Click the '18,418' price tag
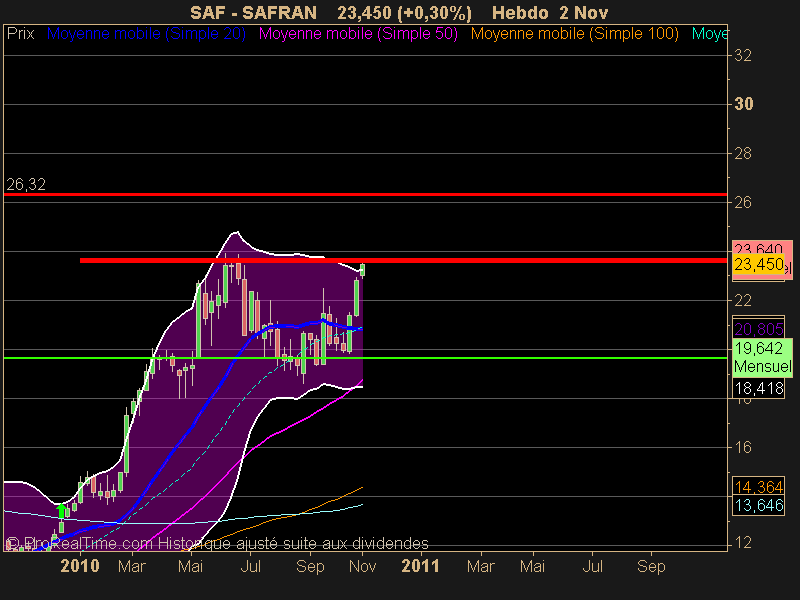Screen dimensions: 800x600 [x=758, y=388]
